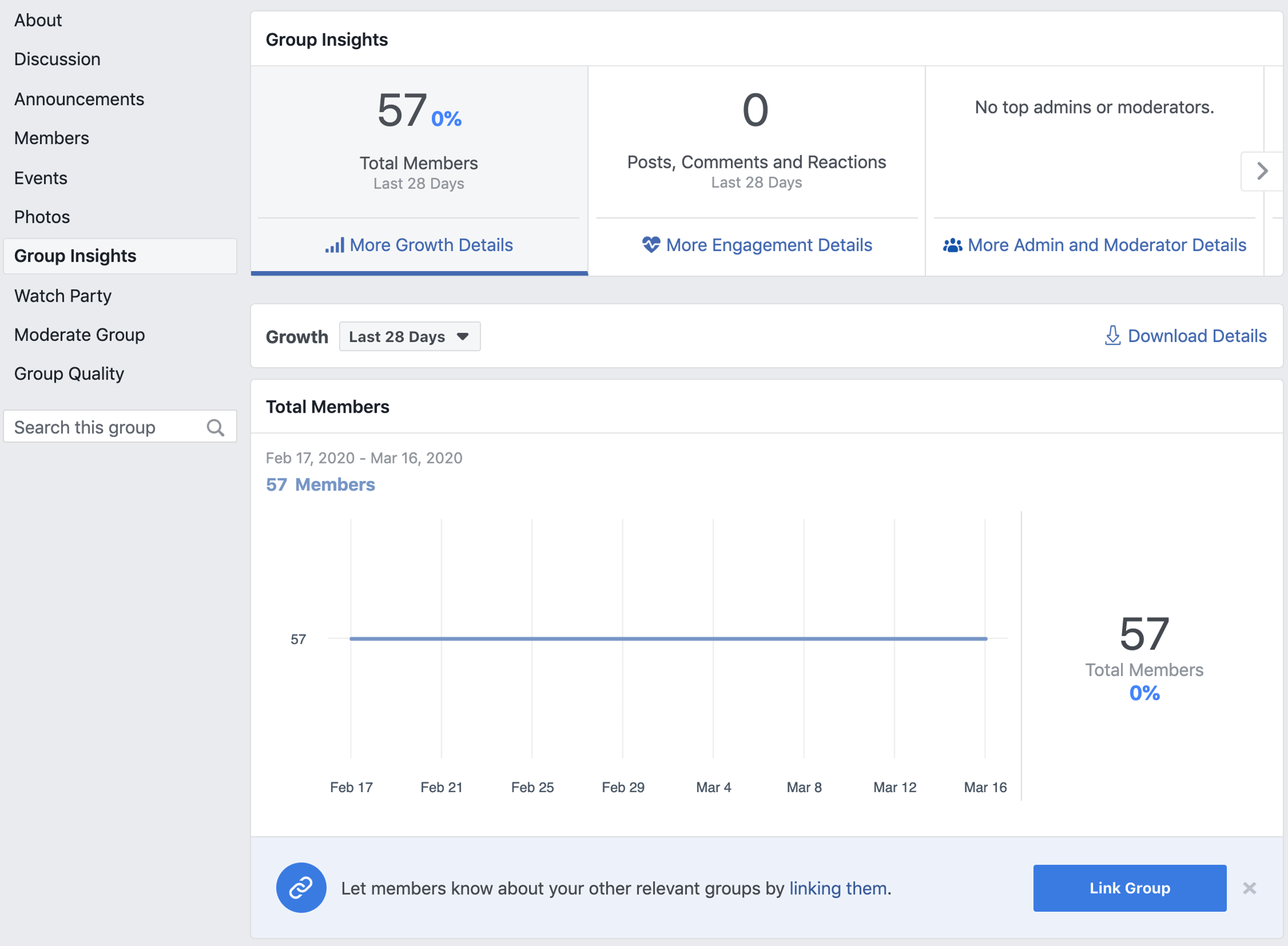Viewport: 1288px width, 946px height.
Task: Open More Engagement Details tab
Action: [x=768, y=245]
